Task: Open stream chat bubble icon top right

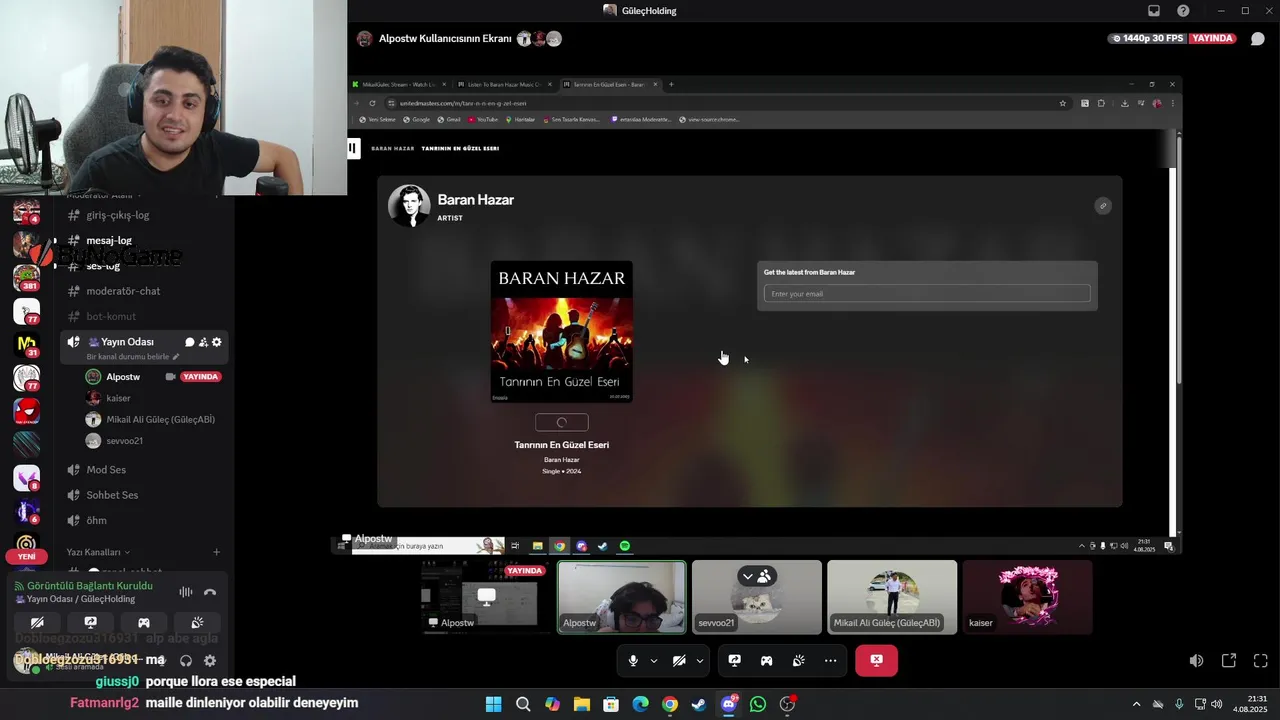Action: tap(1258, 39)
